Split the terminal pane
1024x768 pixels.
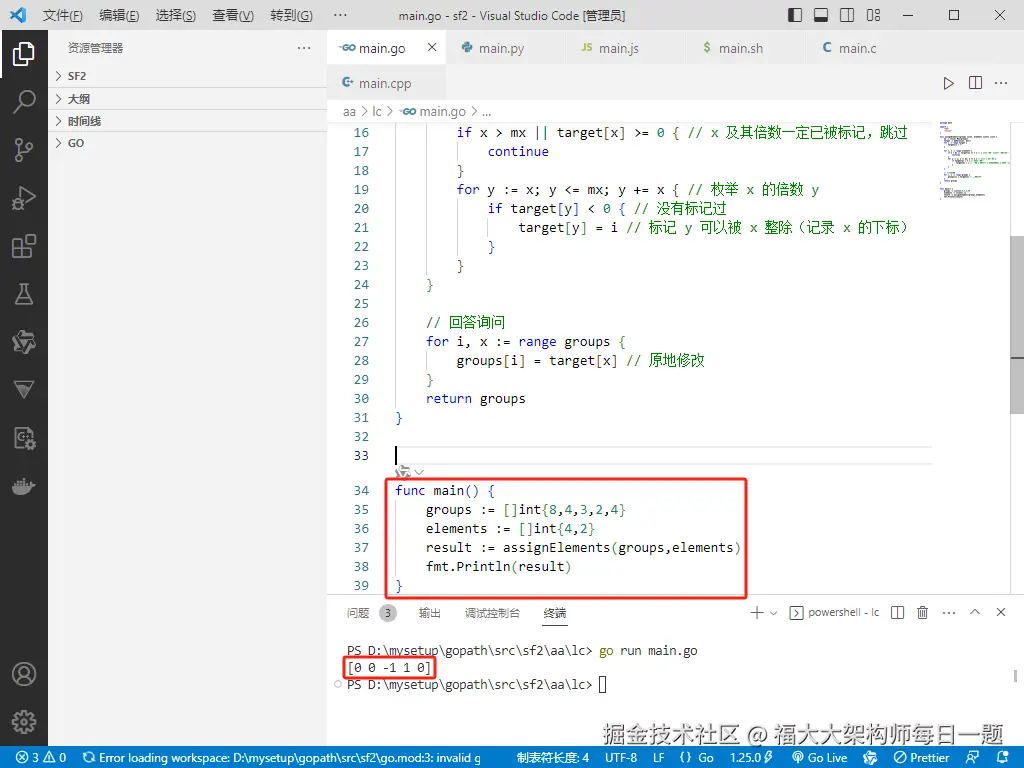(897, 613)
